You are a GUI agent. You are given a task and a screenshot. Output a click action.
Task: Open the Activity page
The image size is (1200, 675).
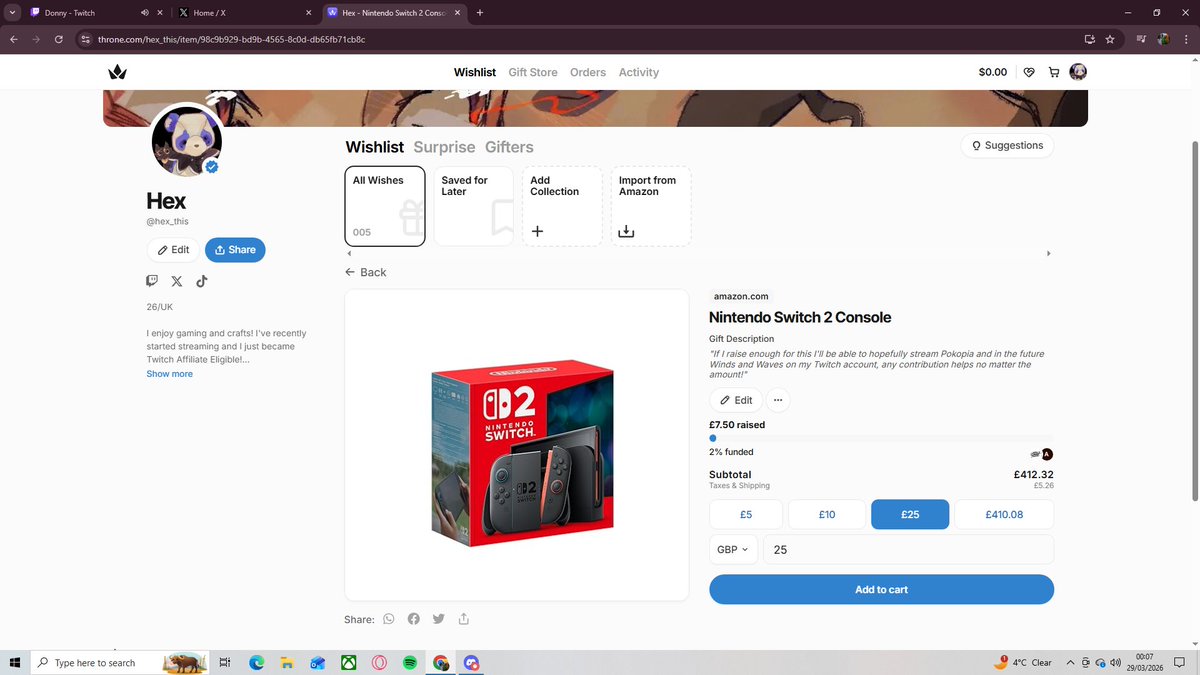click(x=639, y=72)
